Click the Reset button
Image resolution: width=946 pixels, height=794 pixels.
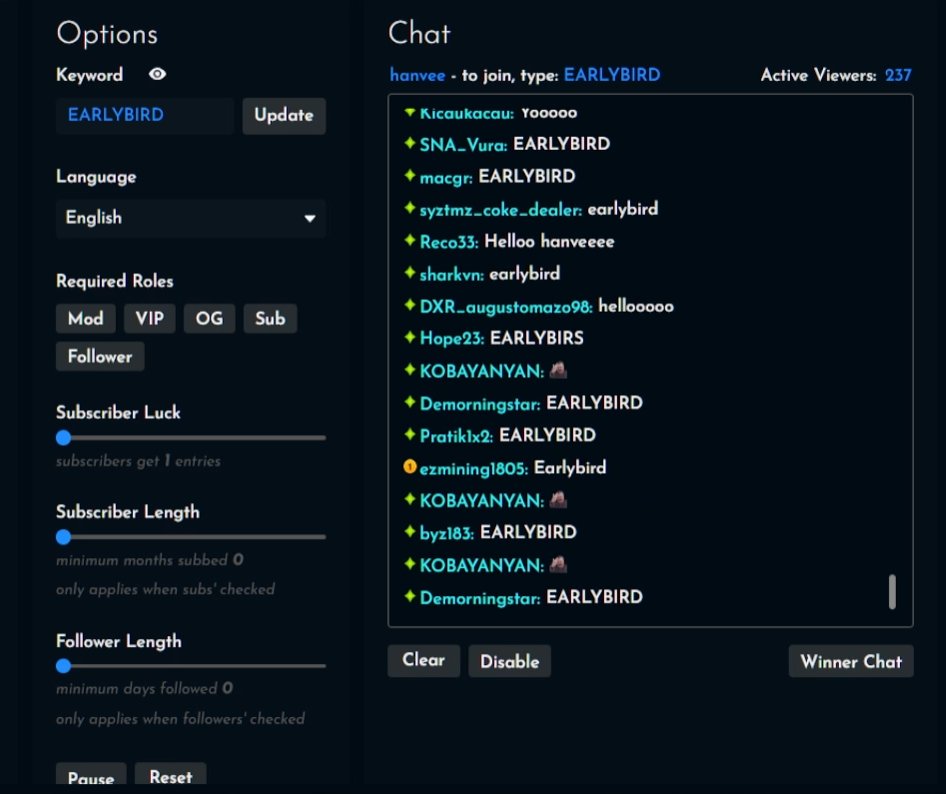171,776
